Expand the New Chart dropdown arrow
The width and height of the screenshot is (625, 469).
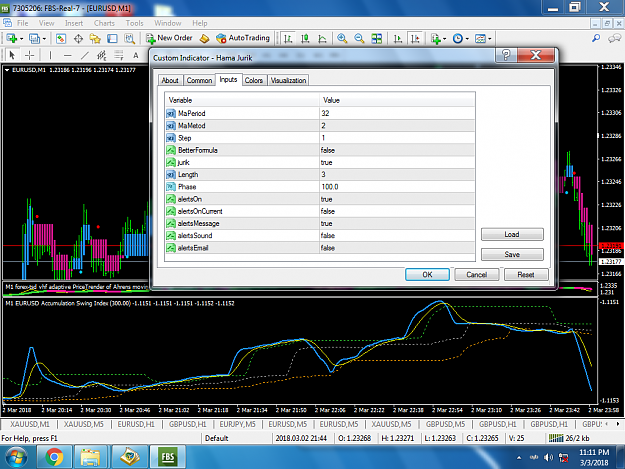[22, 39]
